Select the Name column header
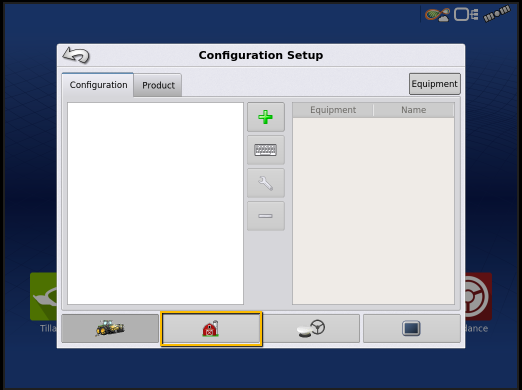 coord(414,110)
